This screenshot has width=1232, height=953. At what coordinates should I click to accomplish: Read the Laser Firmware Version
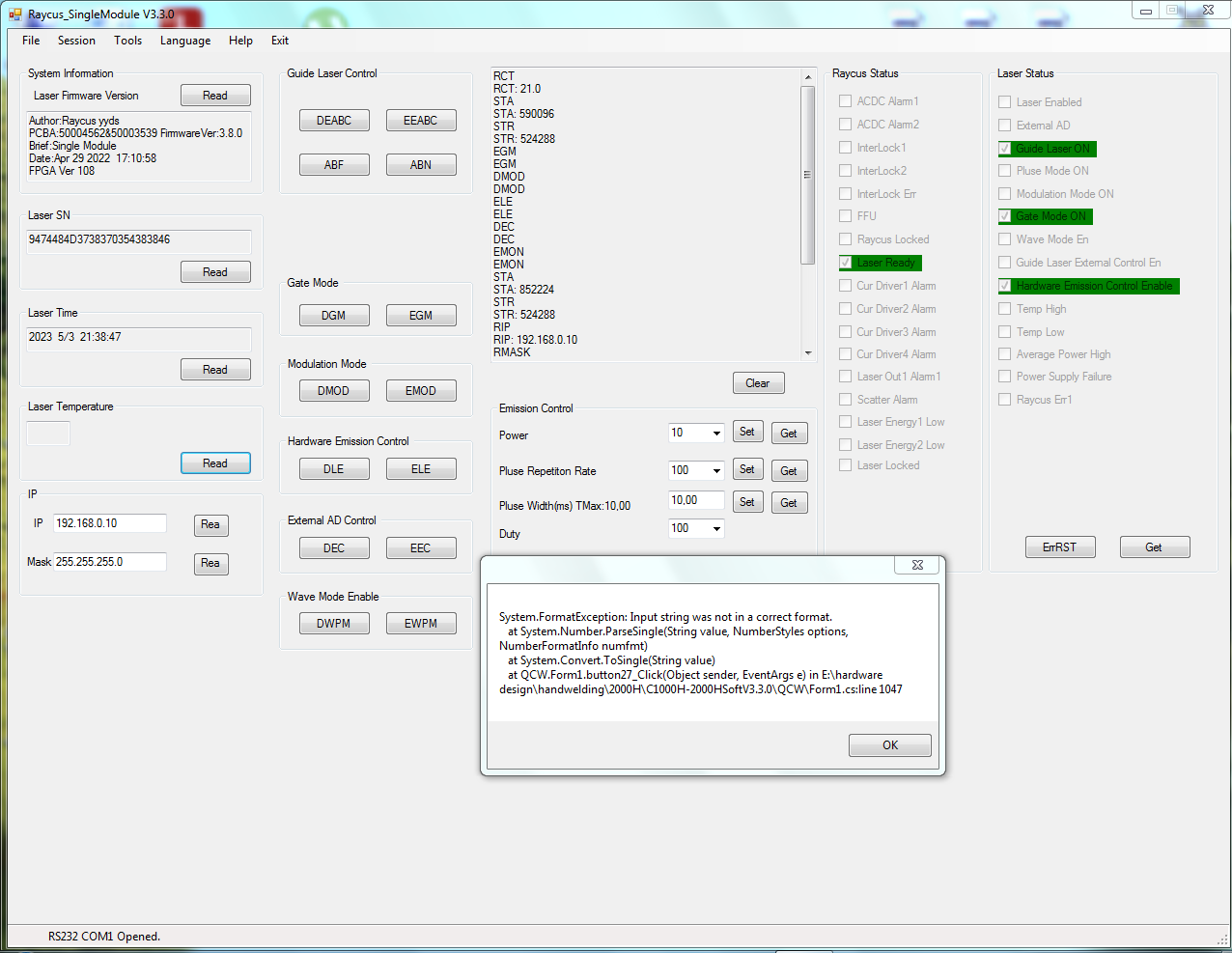click(x=215, y=96)
